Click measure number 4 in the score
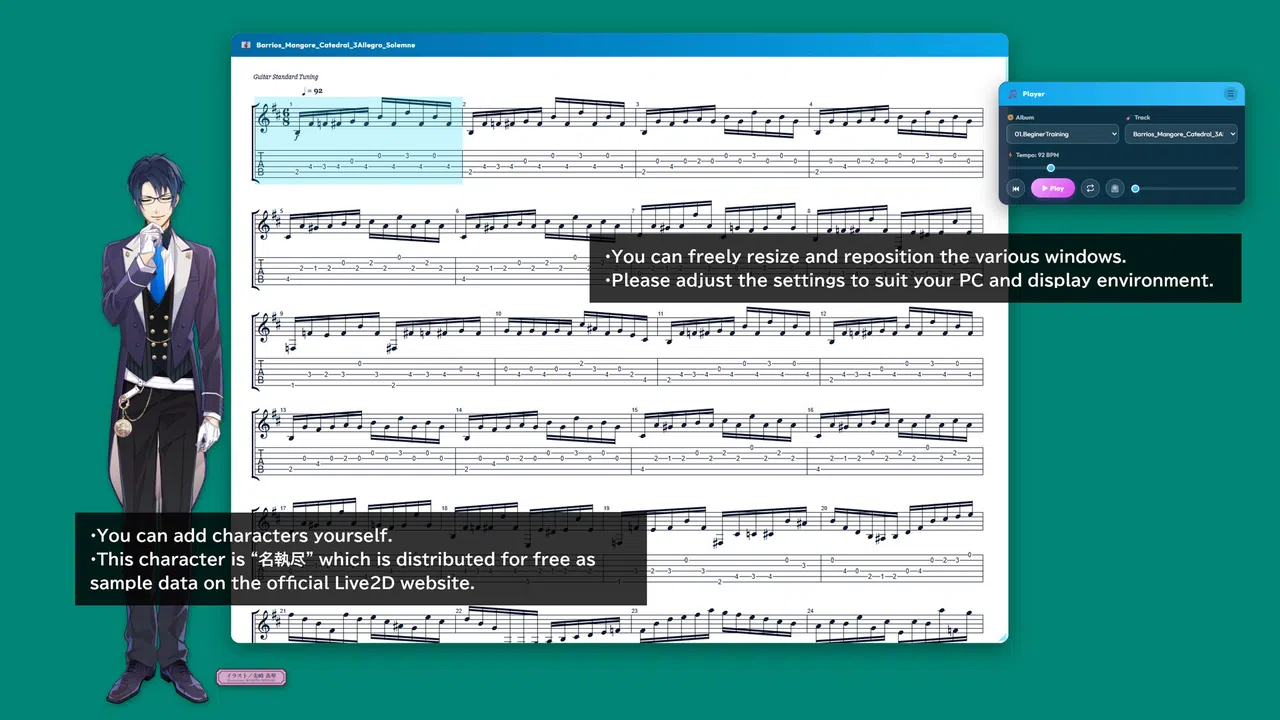This screenshot has height=720, width=1280. pos(811,104)
